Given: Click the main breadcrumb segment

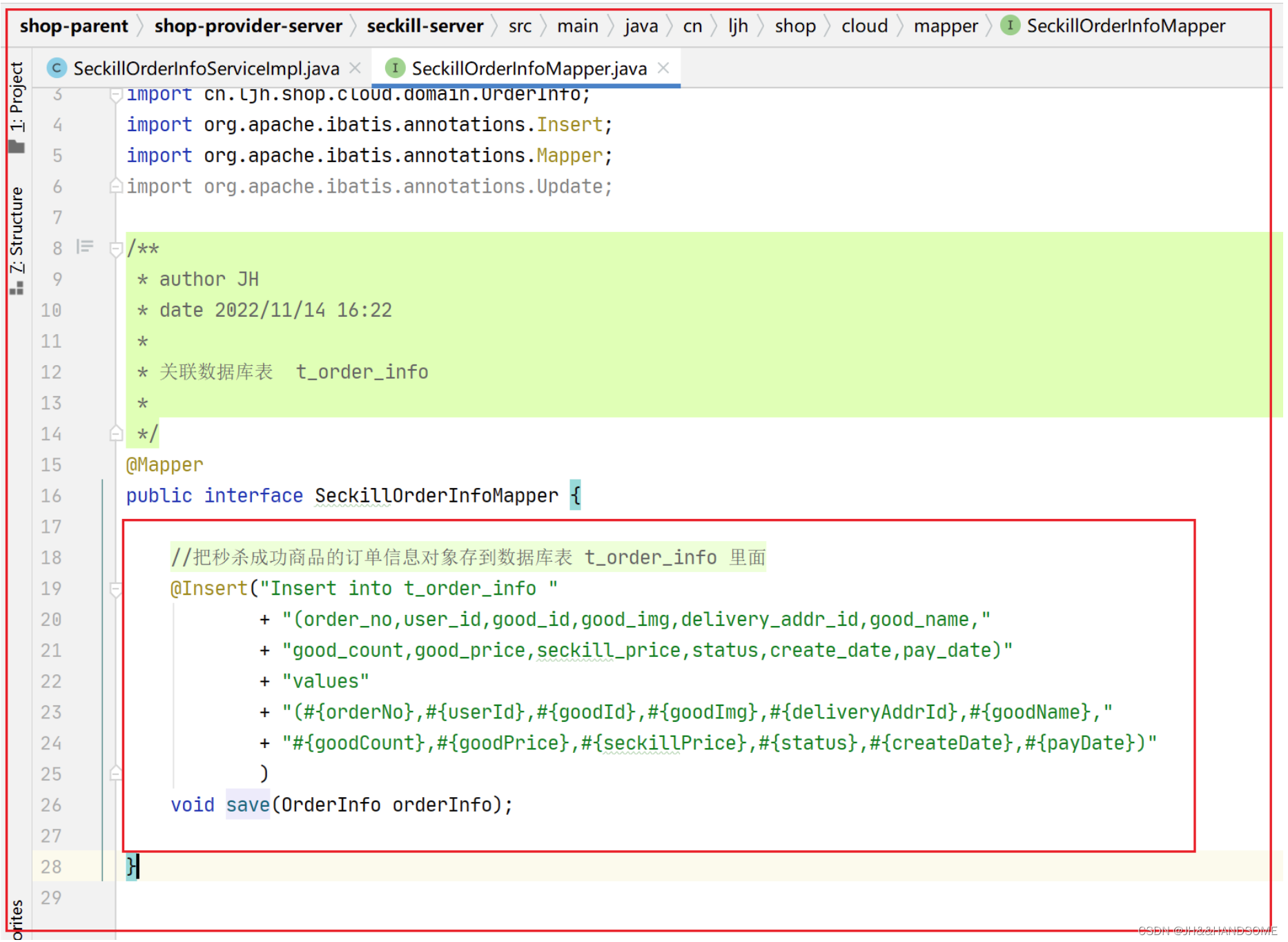Looking at the screenshot, I should click(x=578, y=26).
